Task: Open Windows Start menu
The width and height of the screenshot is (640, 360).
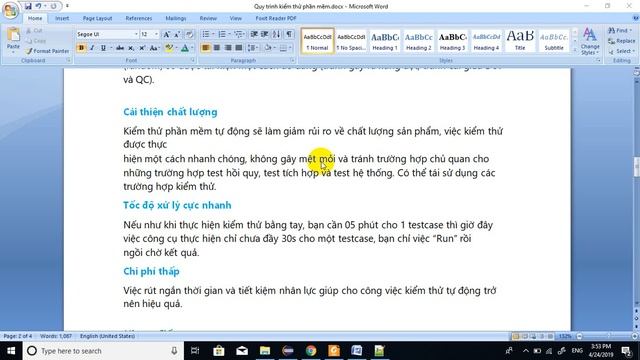Action: [x=11, y=351]
